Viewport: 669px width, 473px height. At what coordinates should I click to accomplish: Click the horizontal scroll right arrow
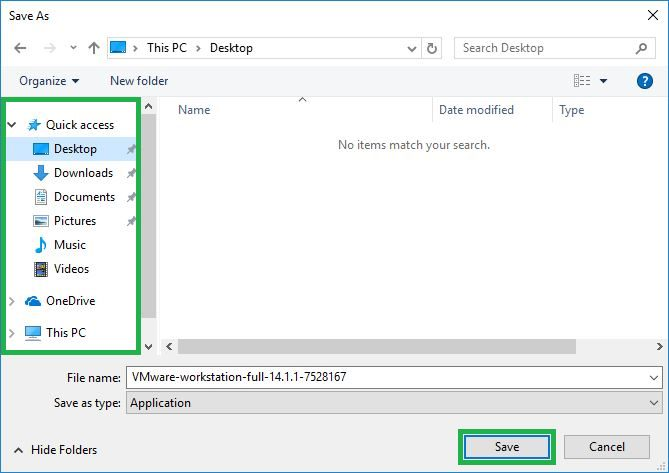tap(659, 346)
